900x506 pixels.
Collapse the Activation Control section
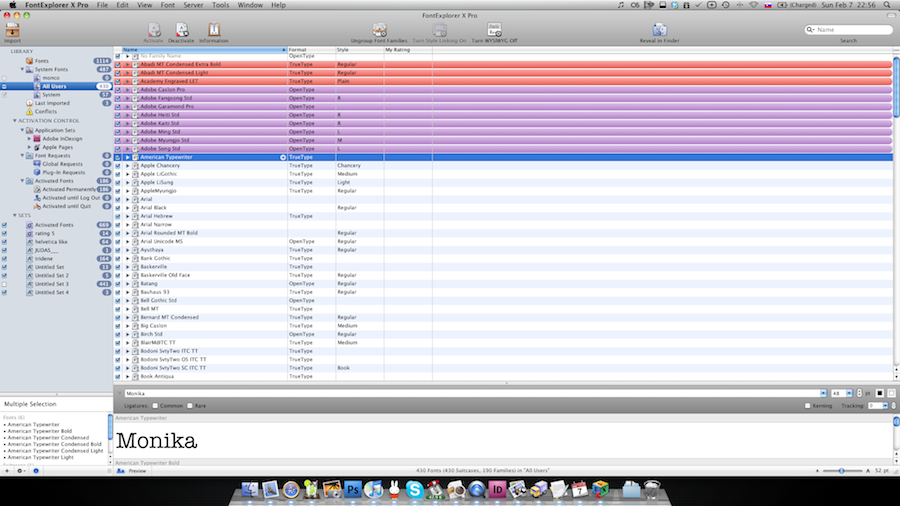pyautogui.click(x=14, y=121)
